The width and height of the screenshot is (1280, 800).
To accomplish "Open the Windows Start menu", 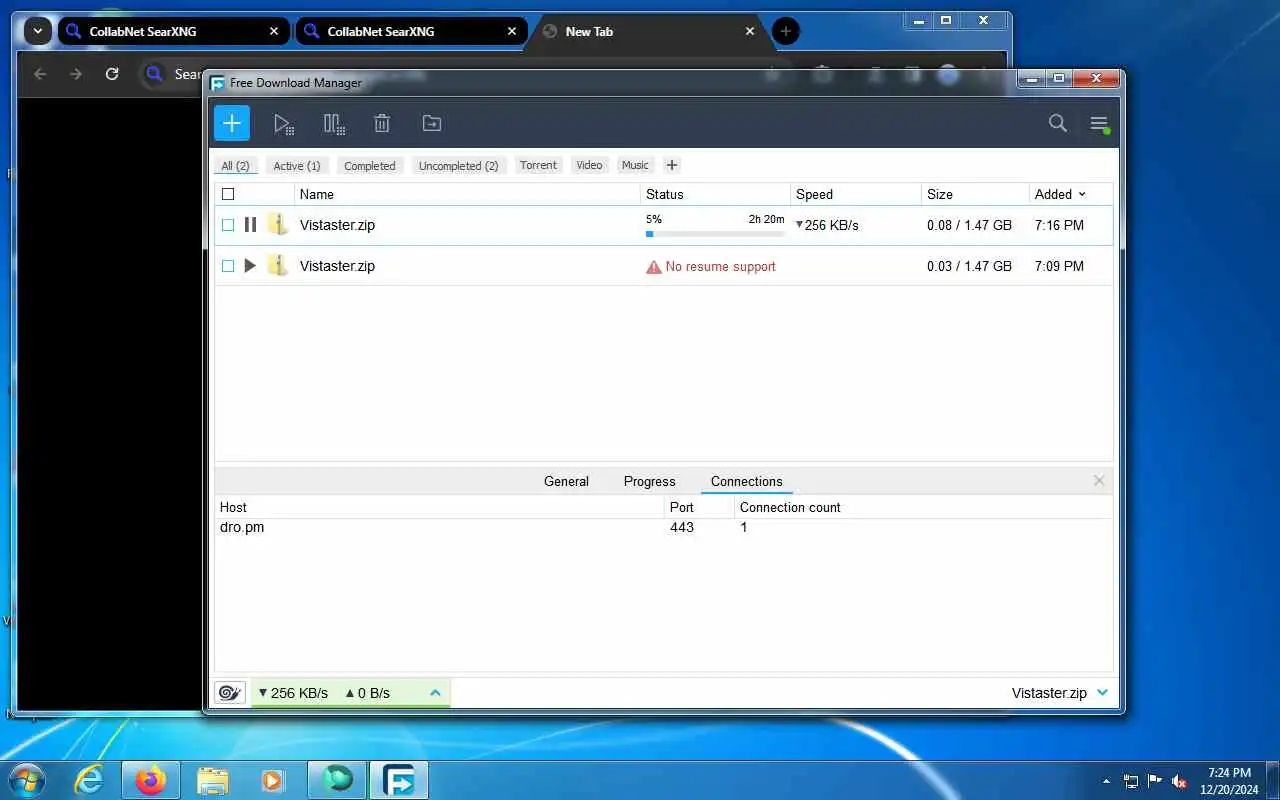I will pos(27,780).
